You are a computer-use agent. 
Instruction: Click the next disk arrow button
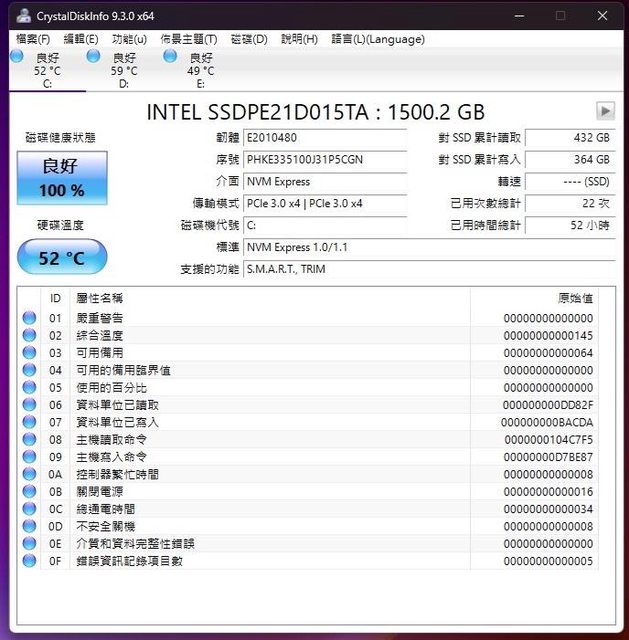605,111
